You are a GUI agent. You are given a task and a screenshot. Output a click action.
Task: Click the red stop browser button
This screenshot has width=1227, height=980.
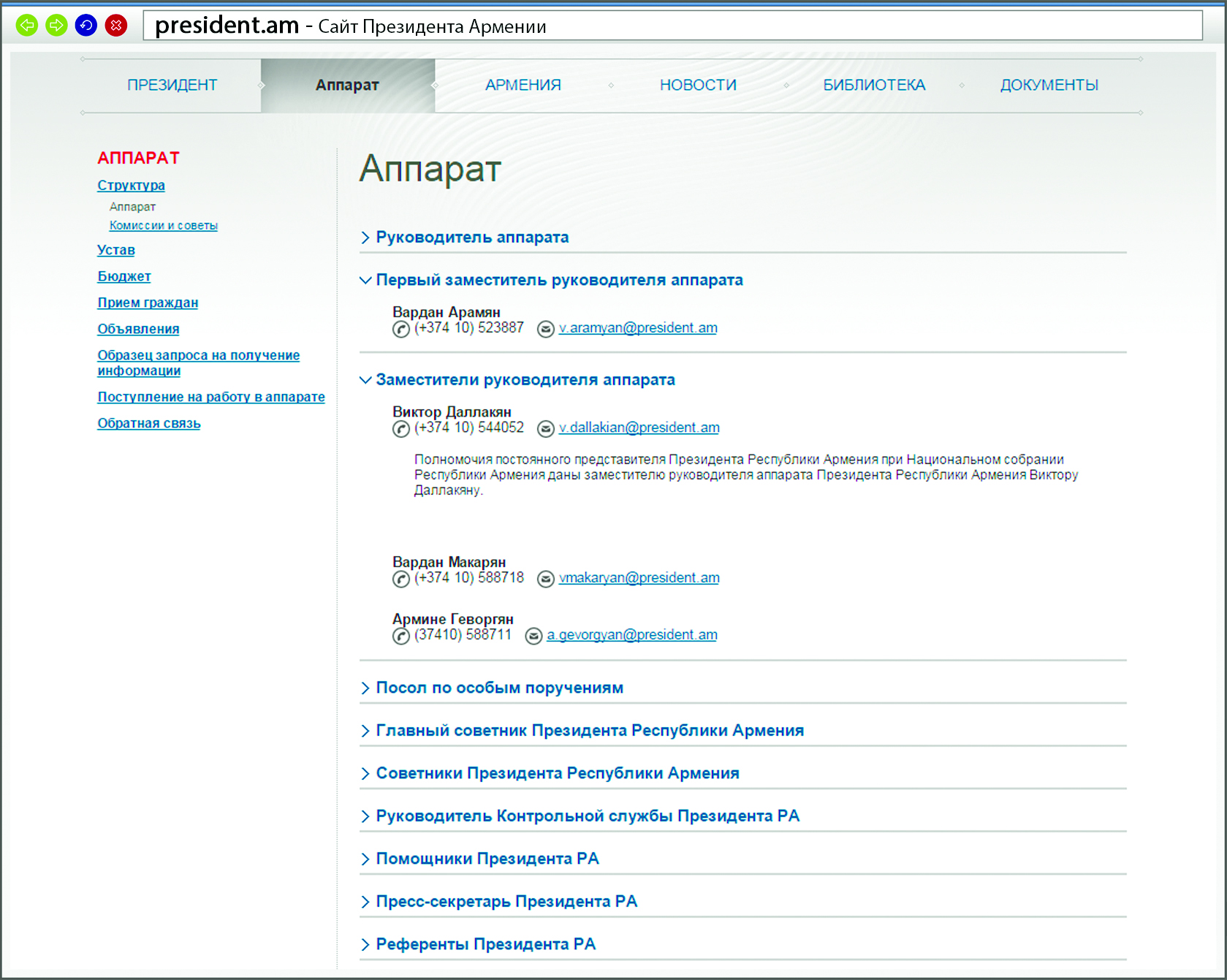click(116, 26)
